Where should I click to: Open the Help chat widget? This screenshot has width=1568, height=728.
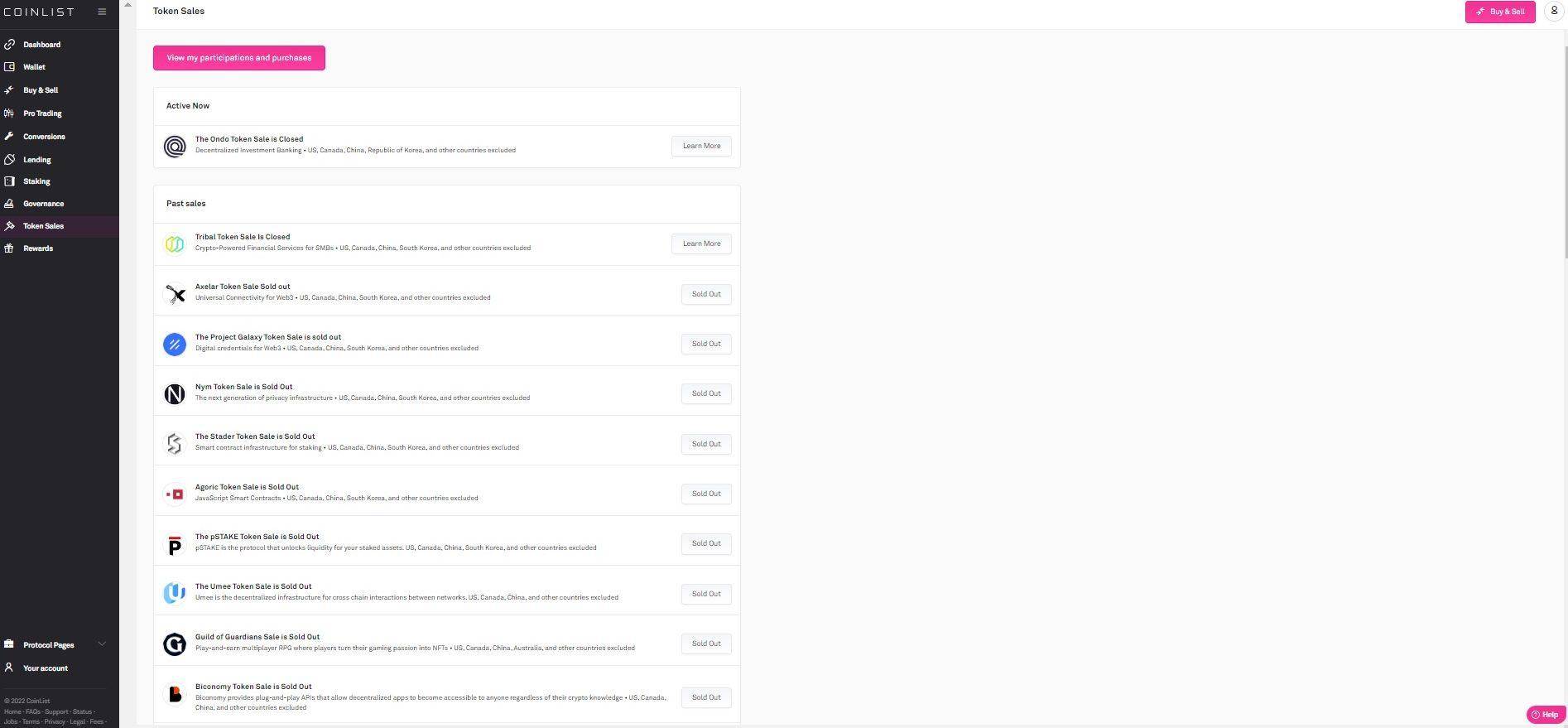(1546, 715)
